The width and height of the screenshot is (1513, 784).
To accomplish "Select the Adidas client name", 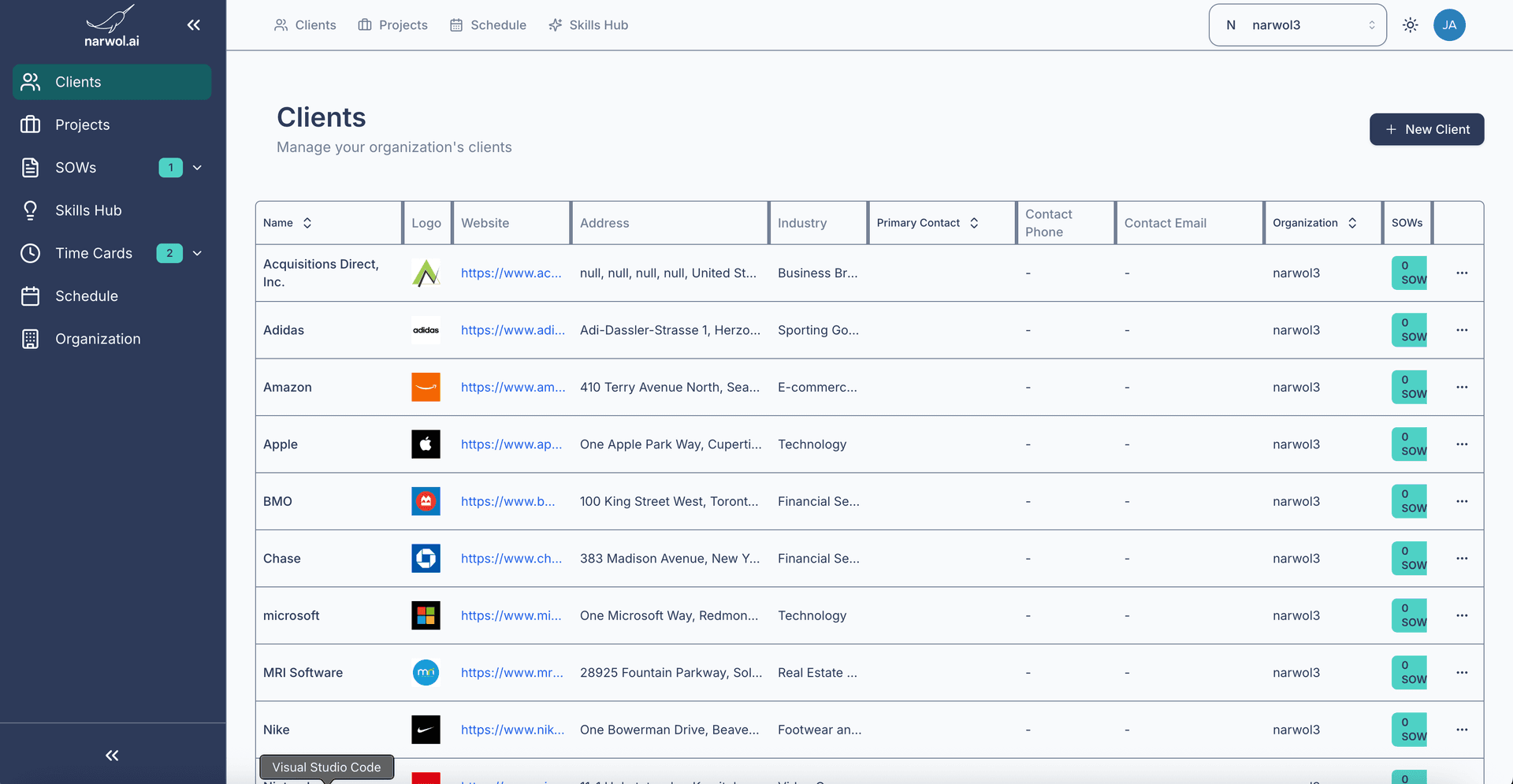I will click(x=284, y=330).
